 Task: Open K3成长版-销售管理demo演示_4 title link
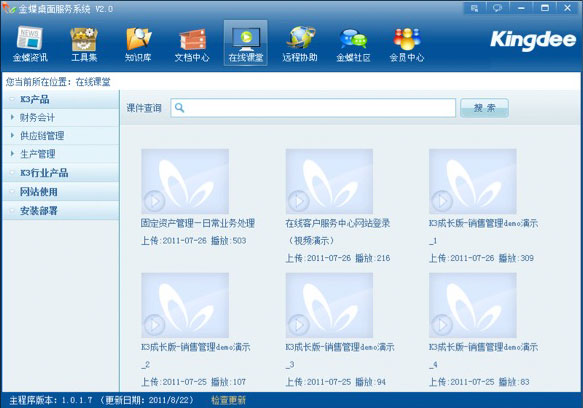[x=483, y=356]
